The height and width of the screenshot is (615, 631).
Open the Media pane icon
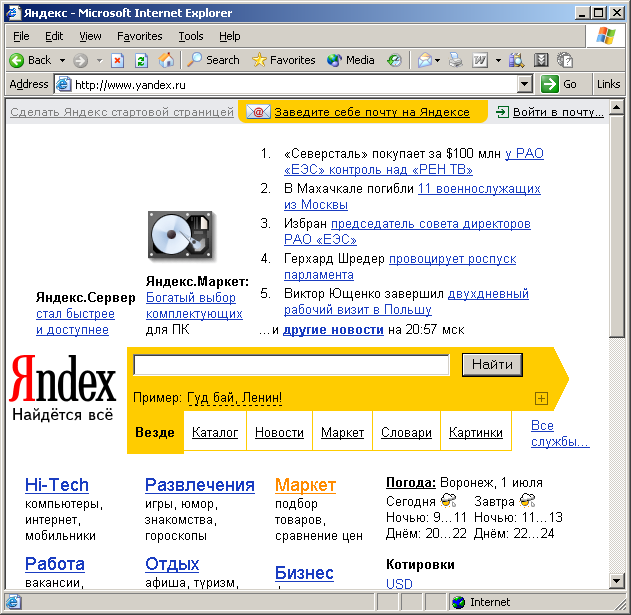coord(351,60)
